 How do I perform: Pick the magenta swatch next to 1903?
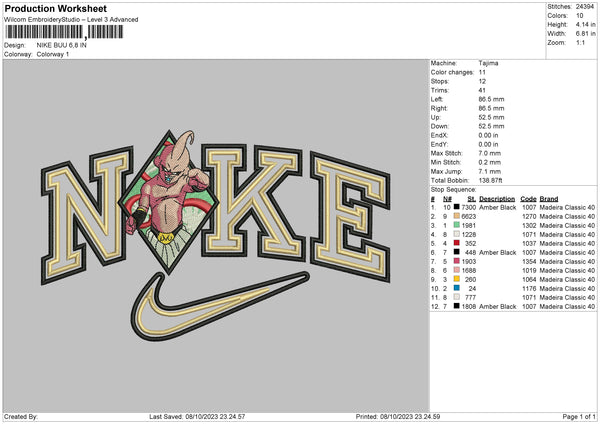click(x=457, y=261)
